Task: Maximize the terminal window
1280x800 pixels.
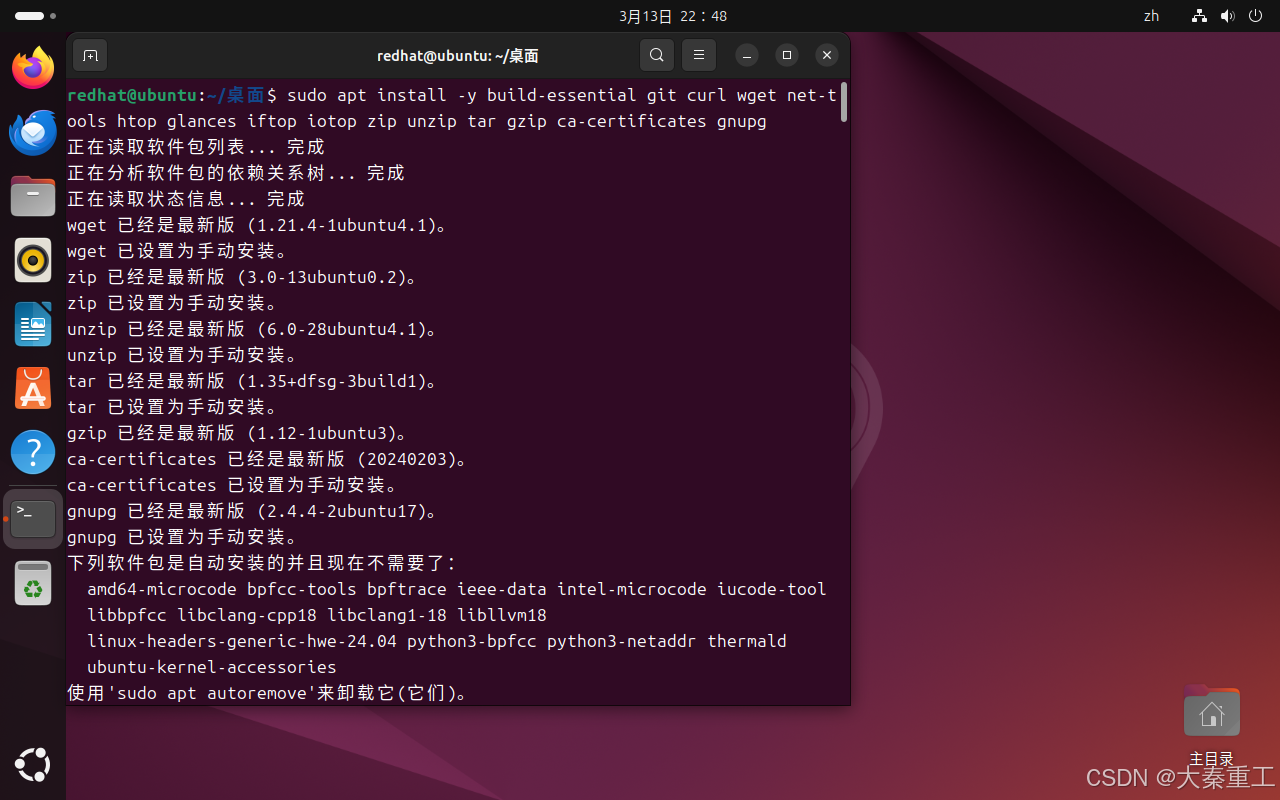Action: (x=786, y=55)
